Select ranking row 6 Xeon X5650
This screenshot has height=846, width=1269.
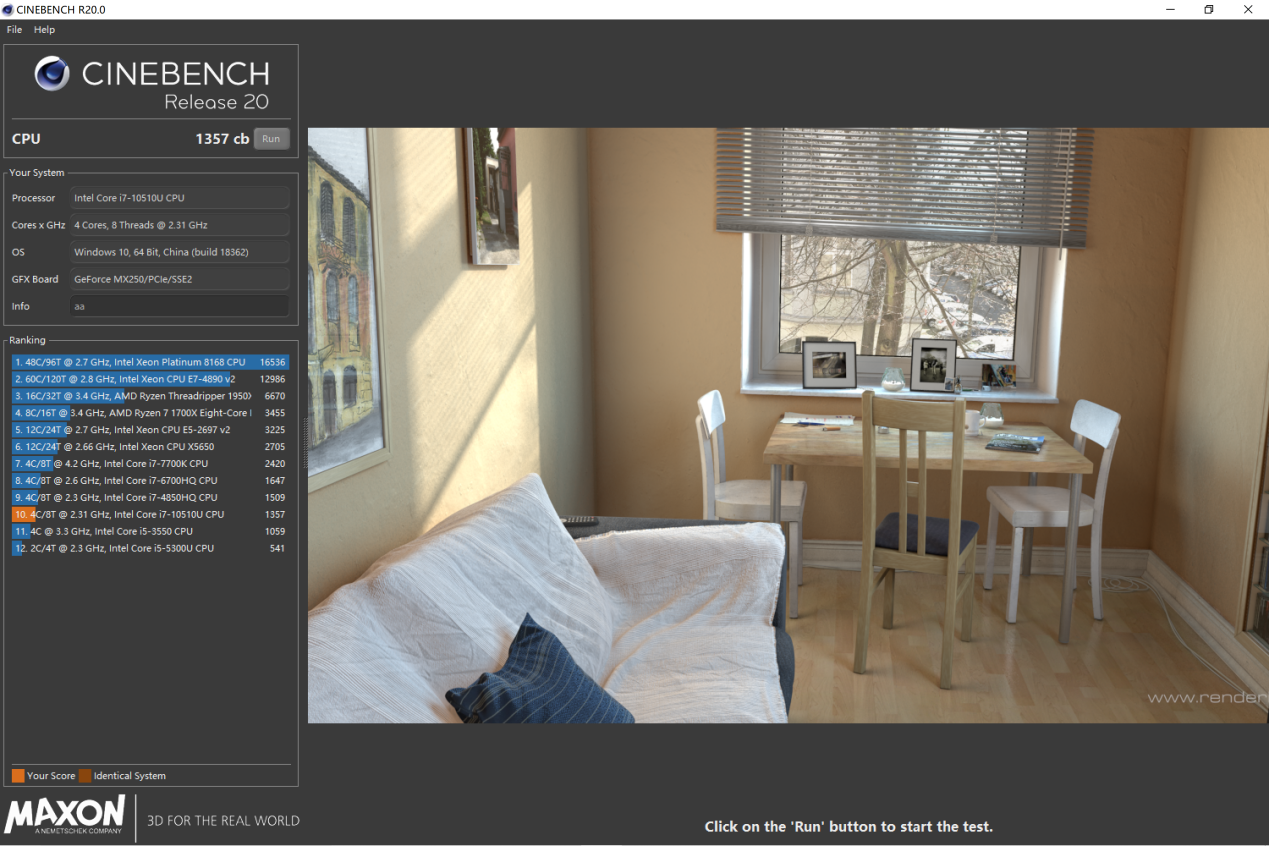(150, 447)
